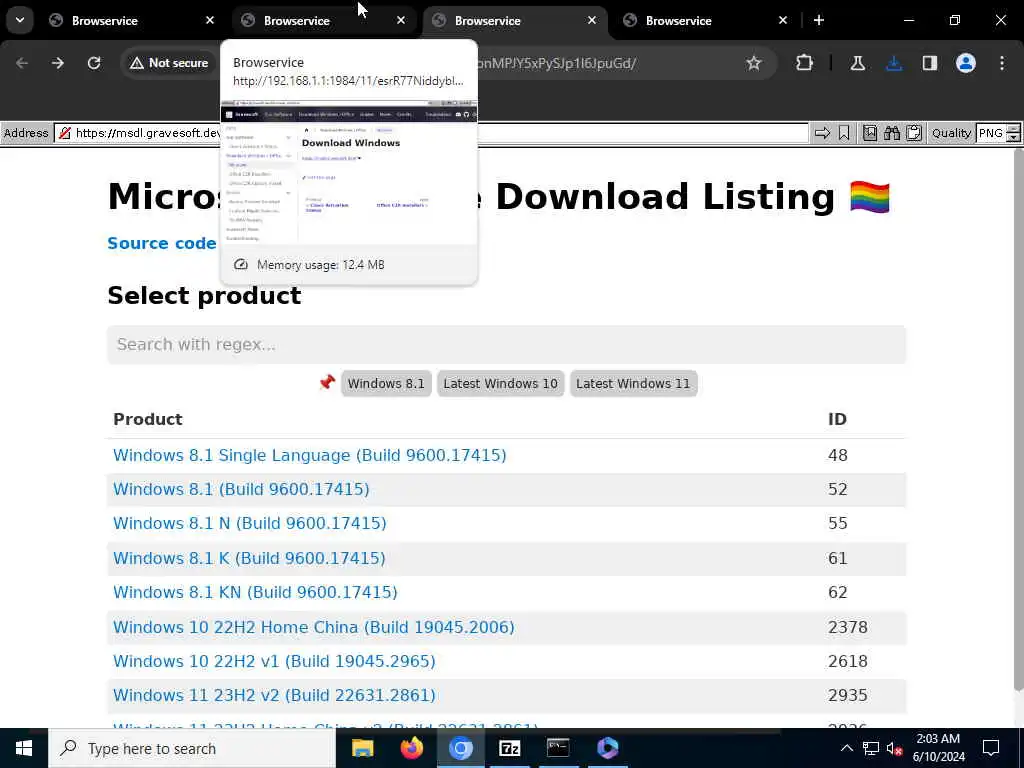The width and height of the screenshot is (1024, 768).
Task: Click the taskbar search box
Action: [192, 748]
